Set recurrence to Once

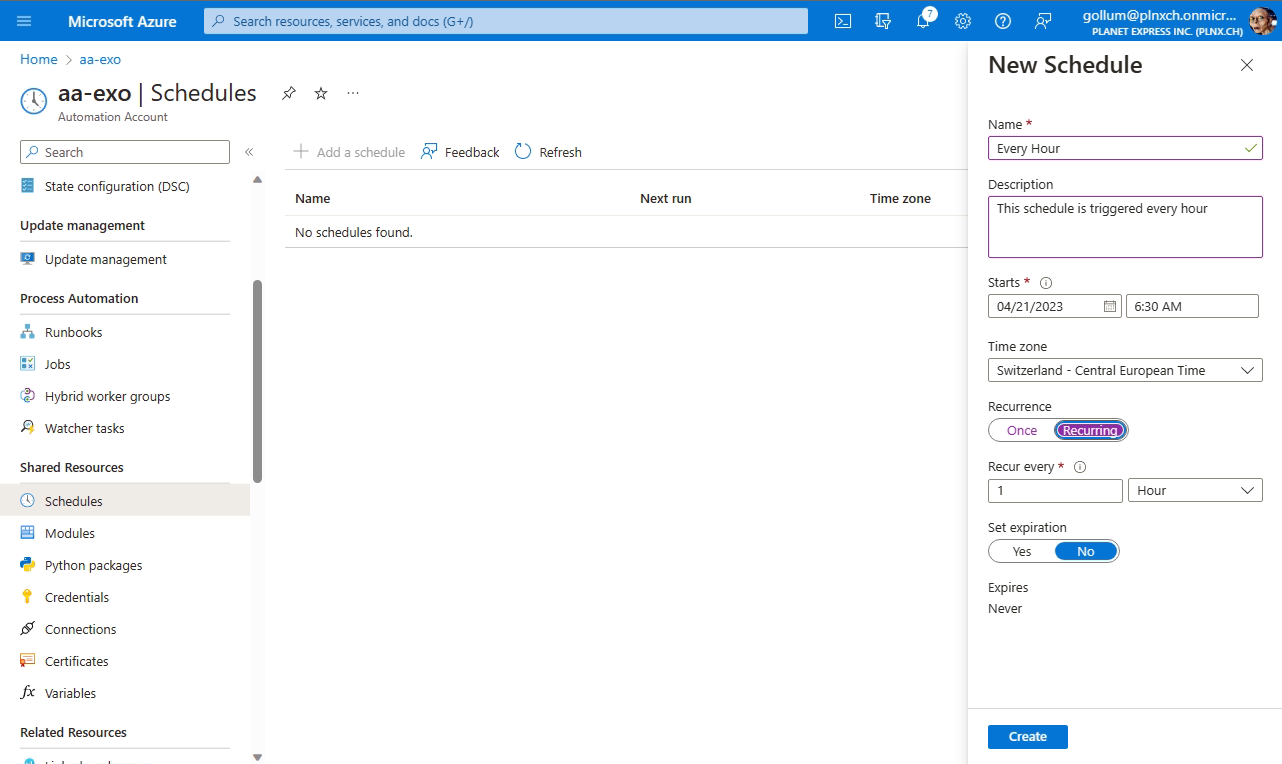tap(1022, 430)
